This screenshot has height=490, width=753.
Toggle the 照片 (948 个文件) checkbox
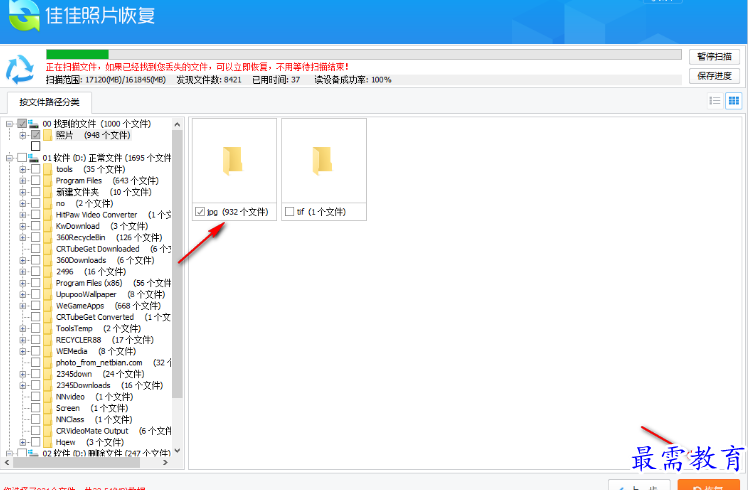click(36, 135)
